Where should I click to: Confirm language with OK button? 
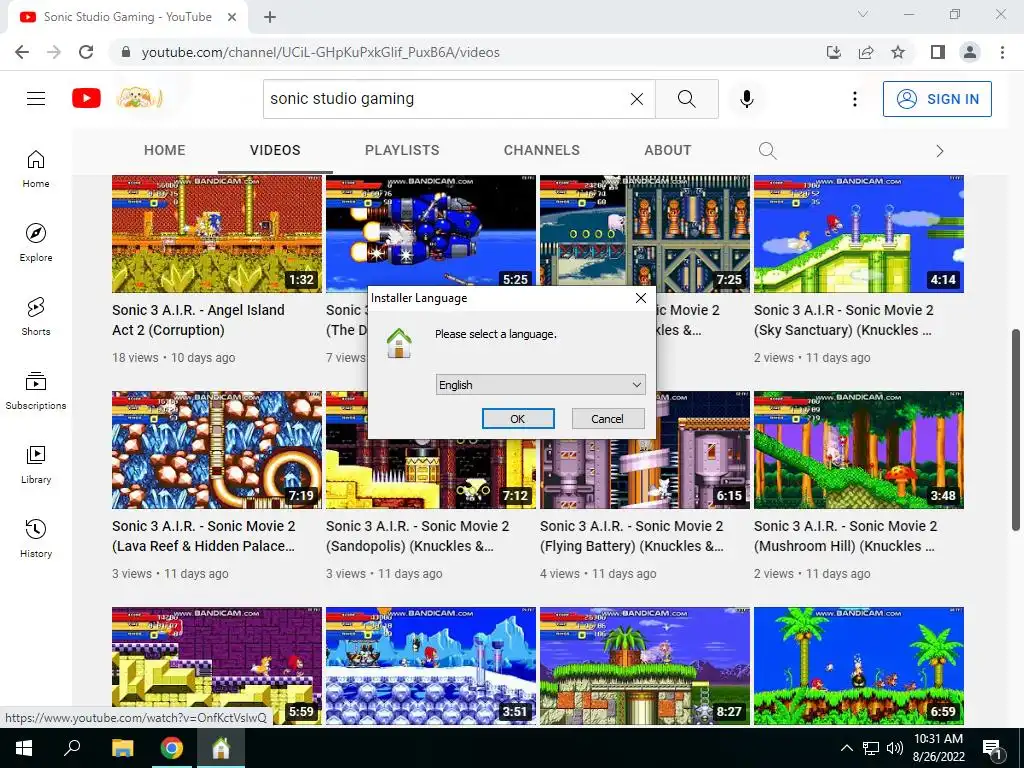518,419
